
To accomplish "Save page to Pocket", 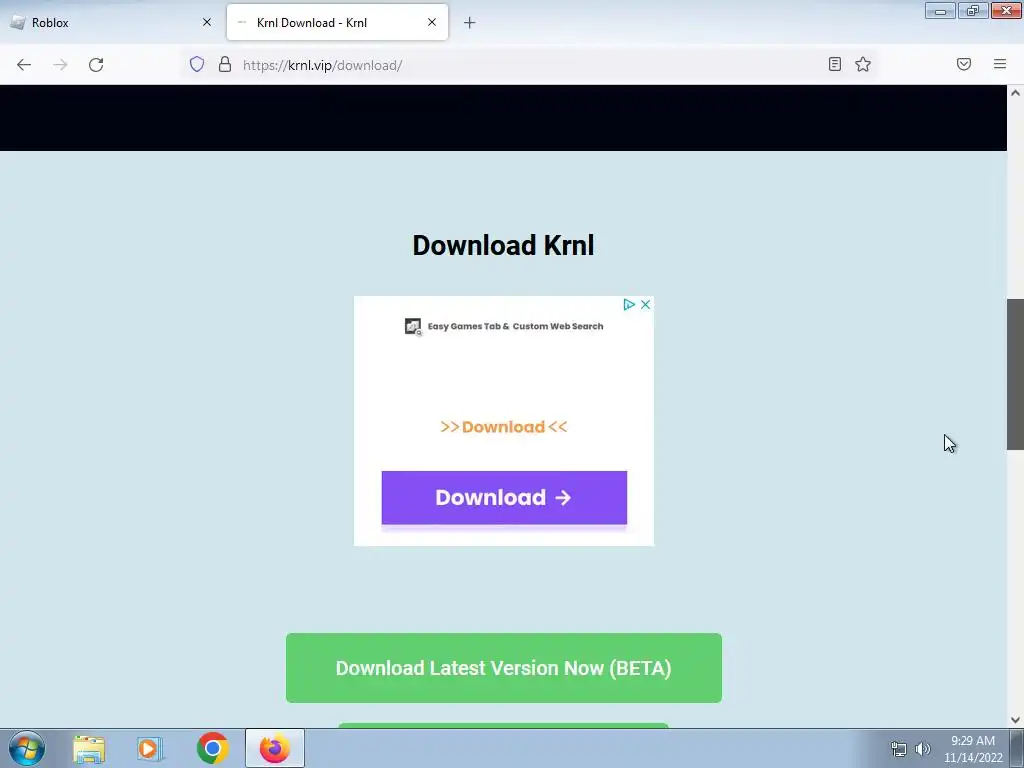I will (x=964, y=64).
